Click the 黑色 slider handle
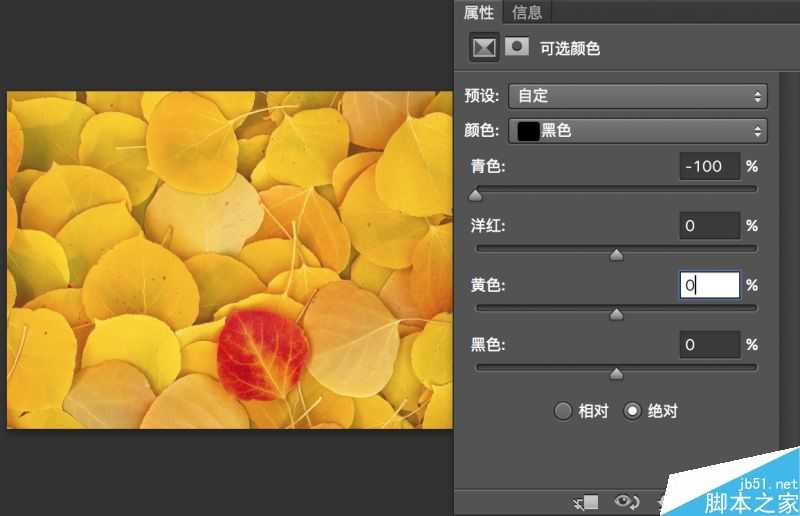The width and height of the screenshot is (800, 516). coord(616,374)
